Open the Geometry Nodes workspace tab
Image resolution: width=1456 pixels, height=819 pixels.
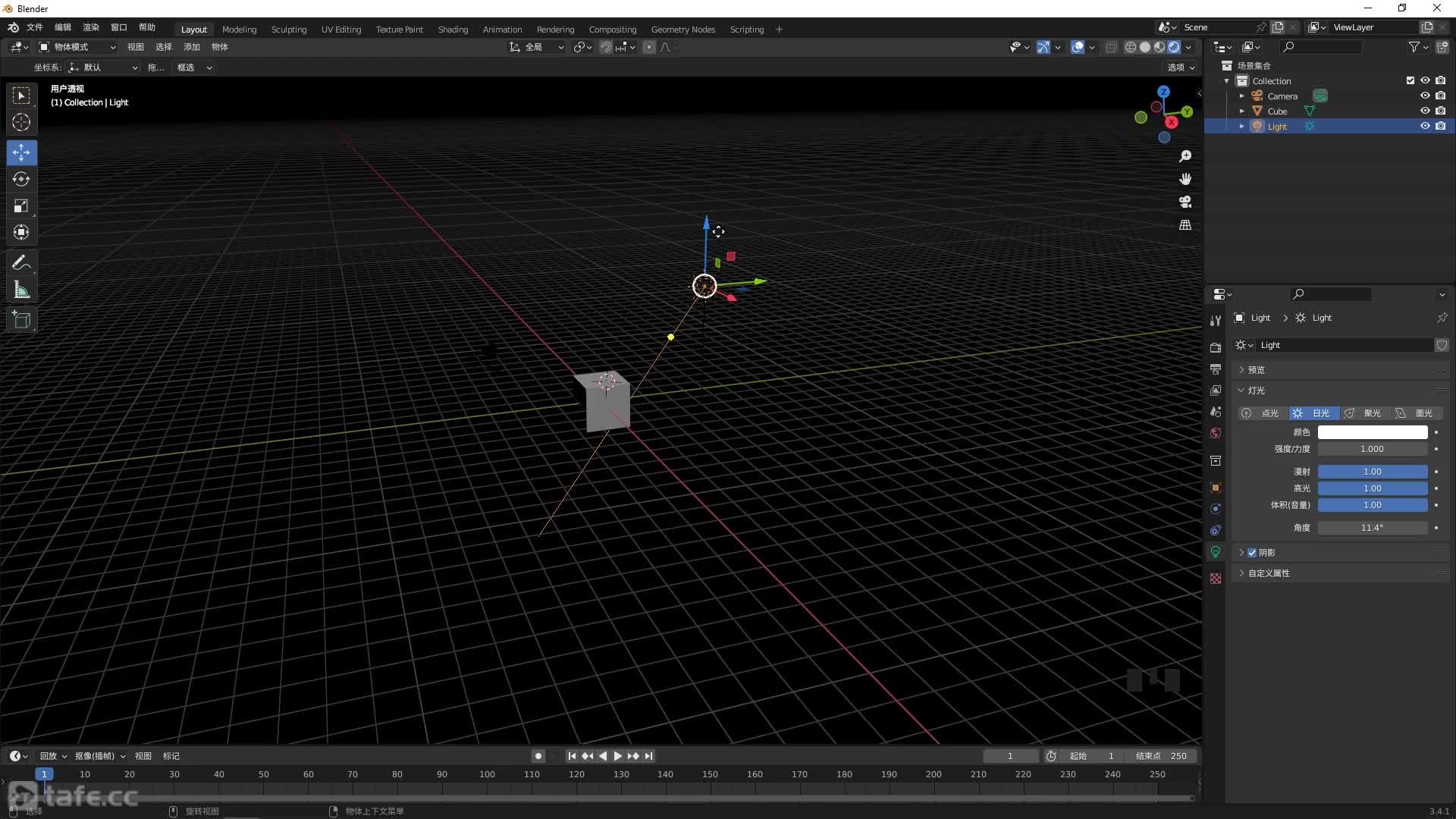pyautogui.click(x=682, y=30)
